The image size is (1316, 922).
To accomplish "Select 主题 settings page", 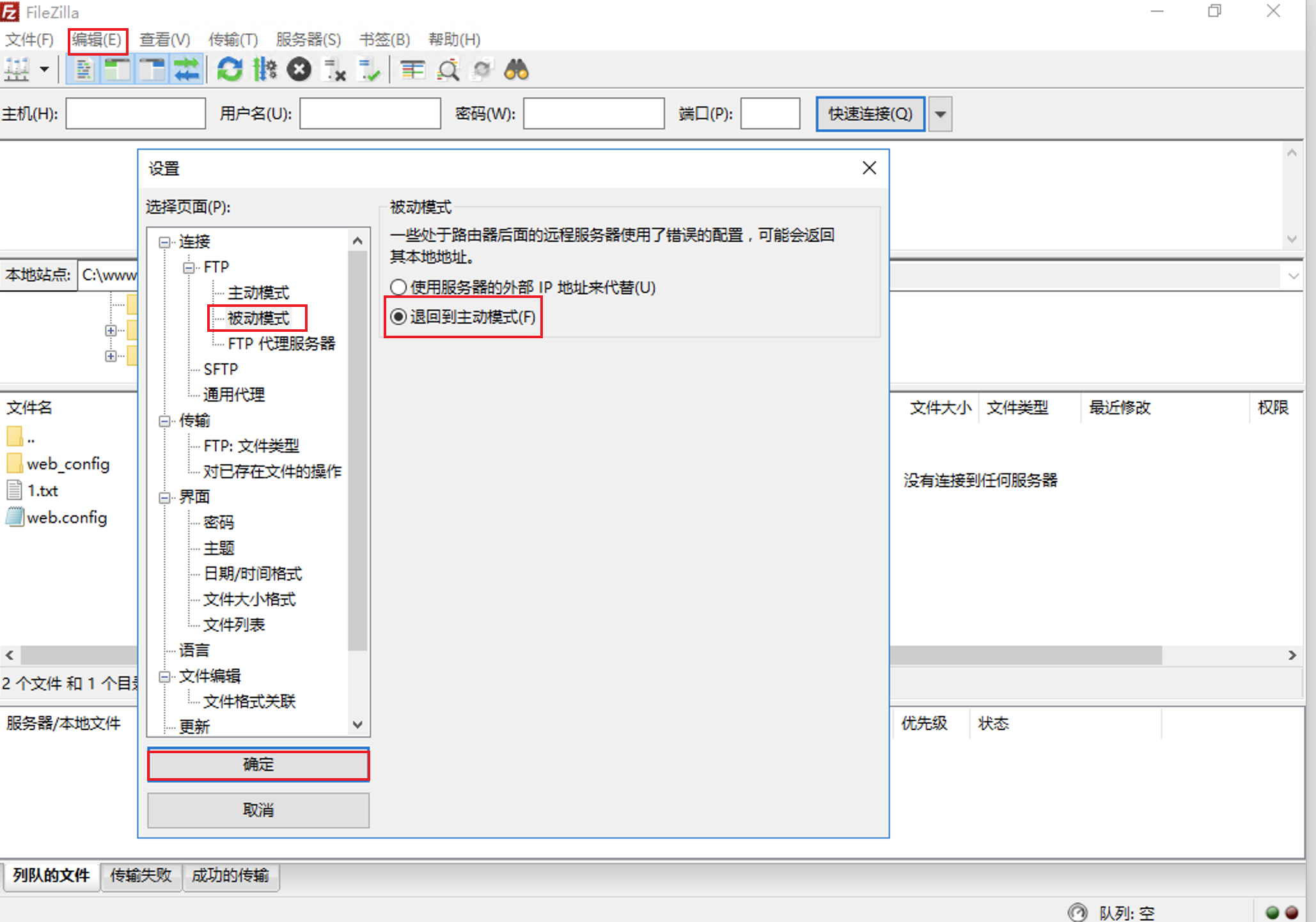I will (x=219, y=548).
